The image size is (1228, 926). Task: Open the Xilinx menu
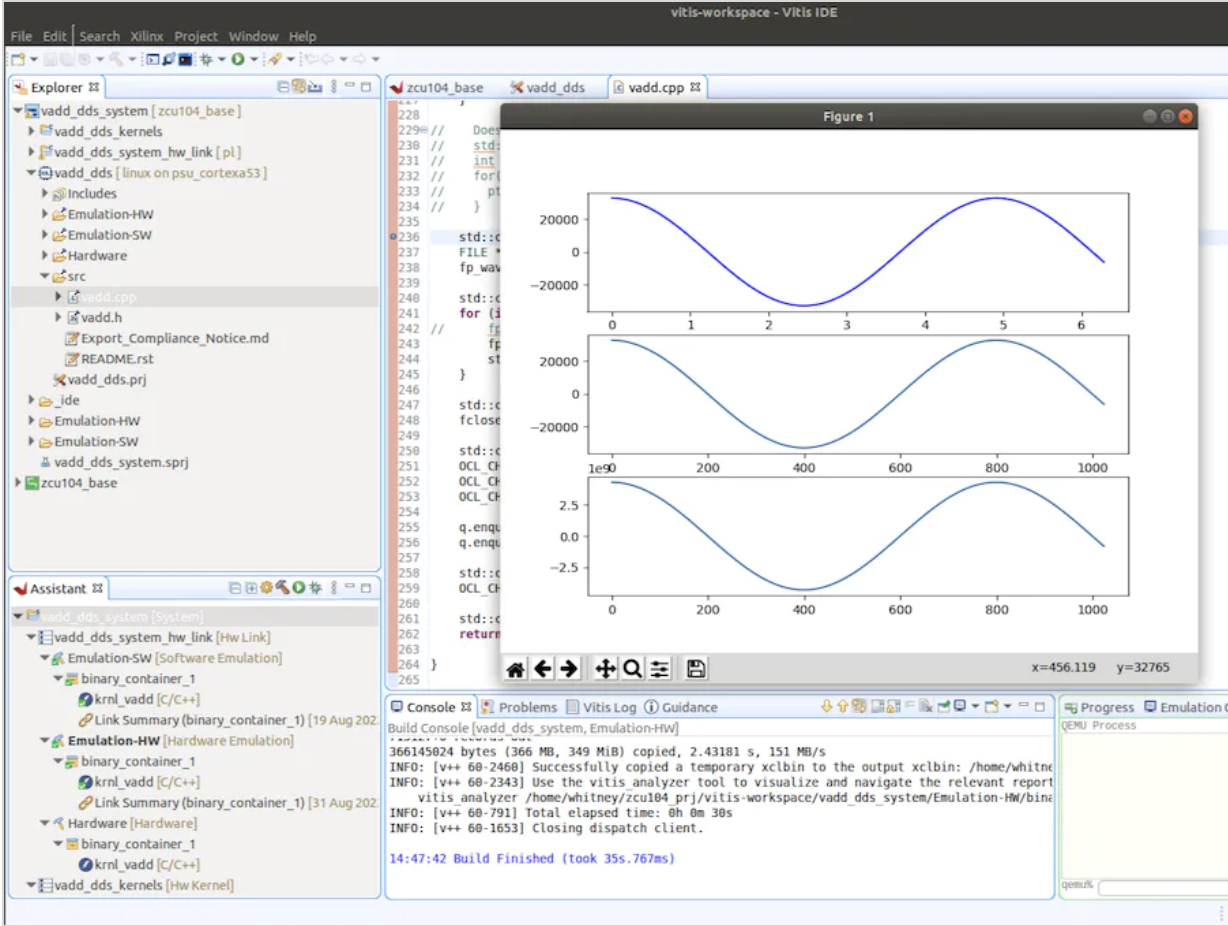pyautogui.click(x=146, y=36)
